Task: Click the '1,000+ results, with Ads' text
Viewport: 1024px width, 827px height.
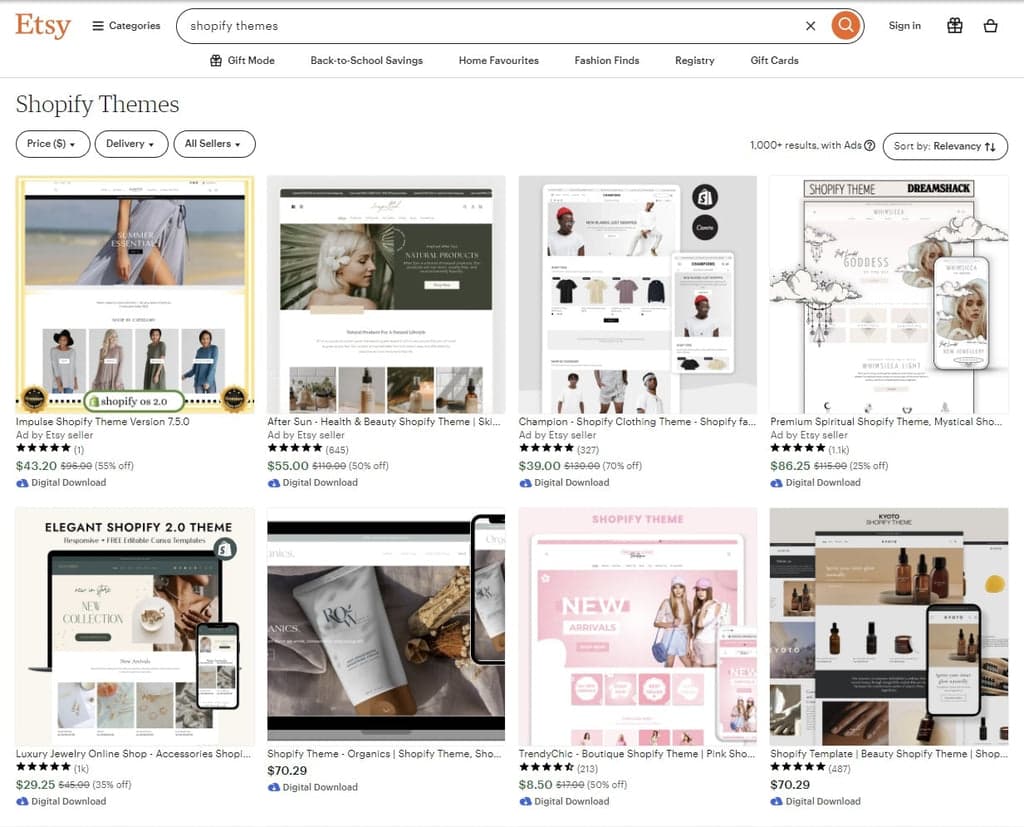Action: click(805, 146)
